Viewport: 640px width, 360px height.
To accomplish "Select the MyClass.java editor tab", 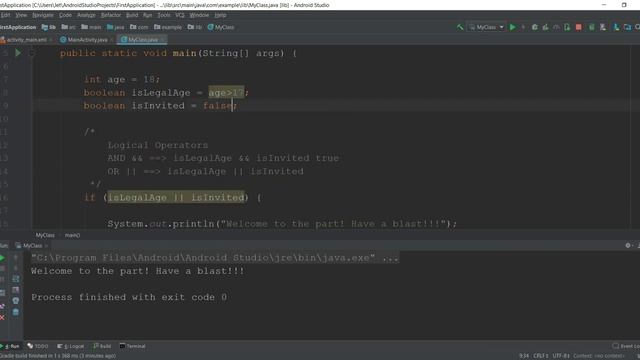I will (x=142, y=40).
